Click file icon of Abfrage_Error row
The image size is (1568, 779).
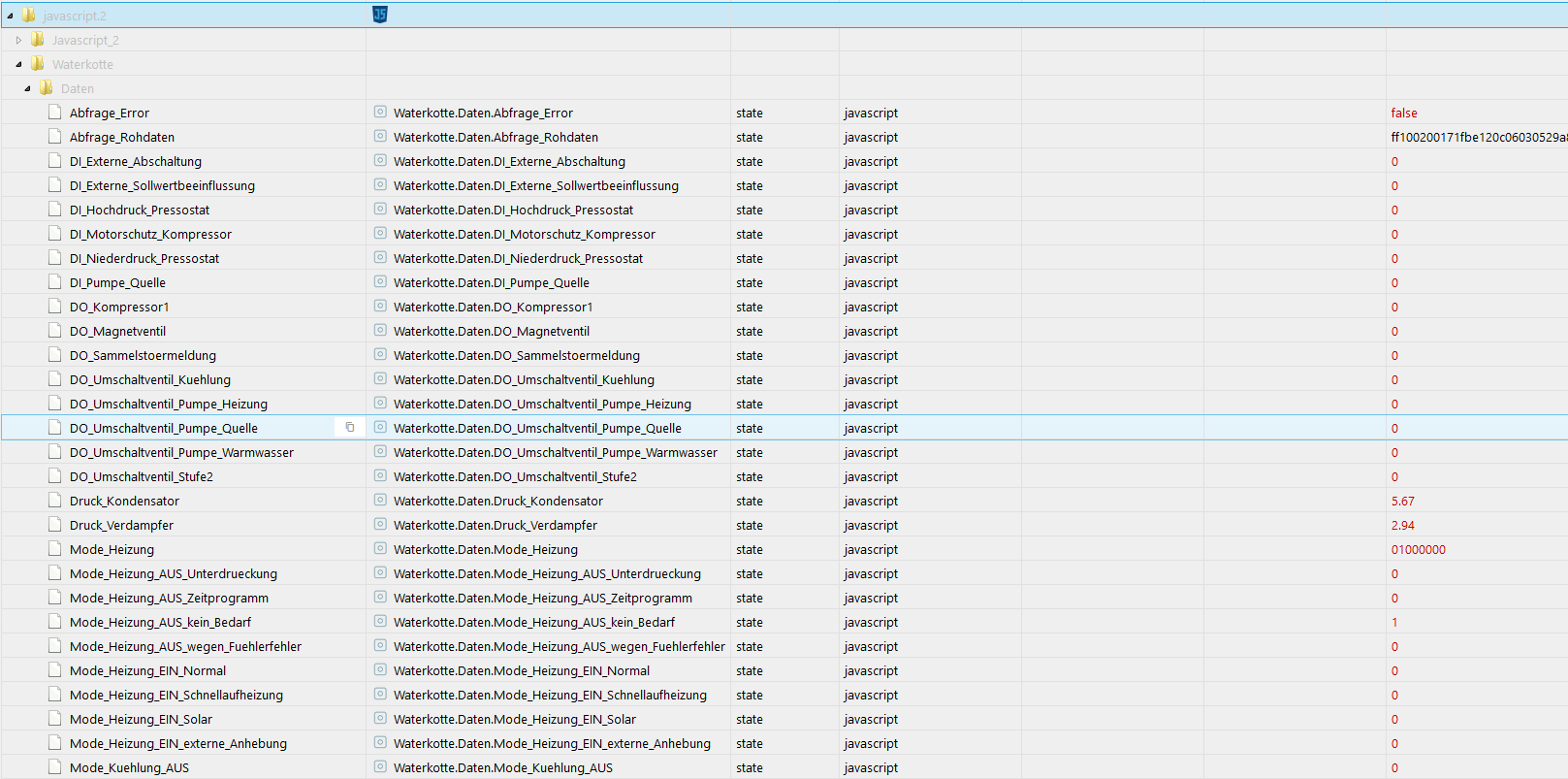click(55, 112)
